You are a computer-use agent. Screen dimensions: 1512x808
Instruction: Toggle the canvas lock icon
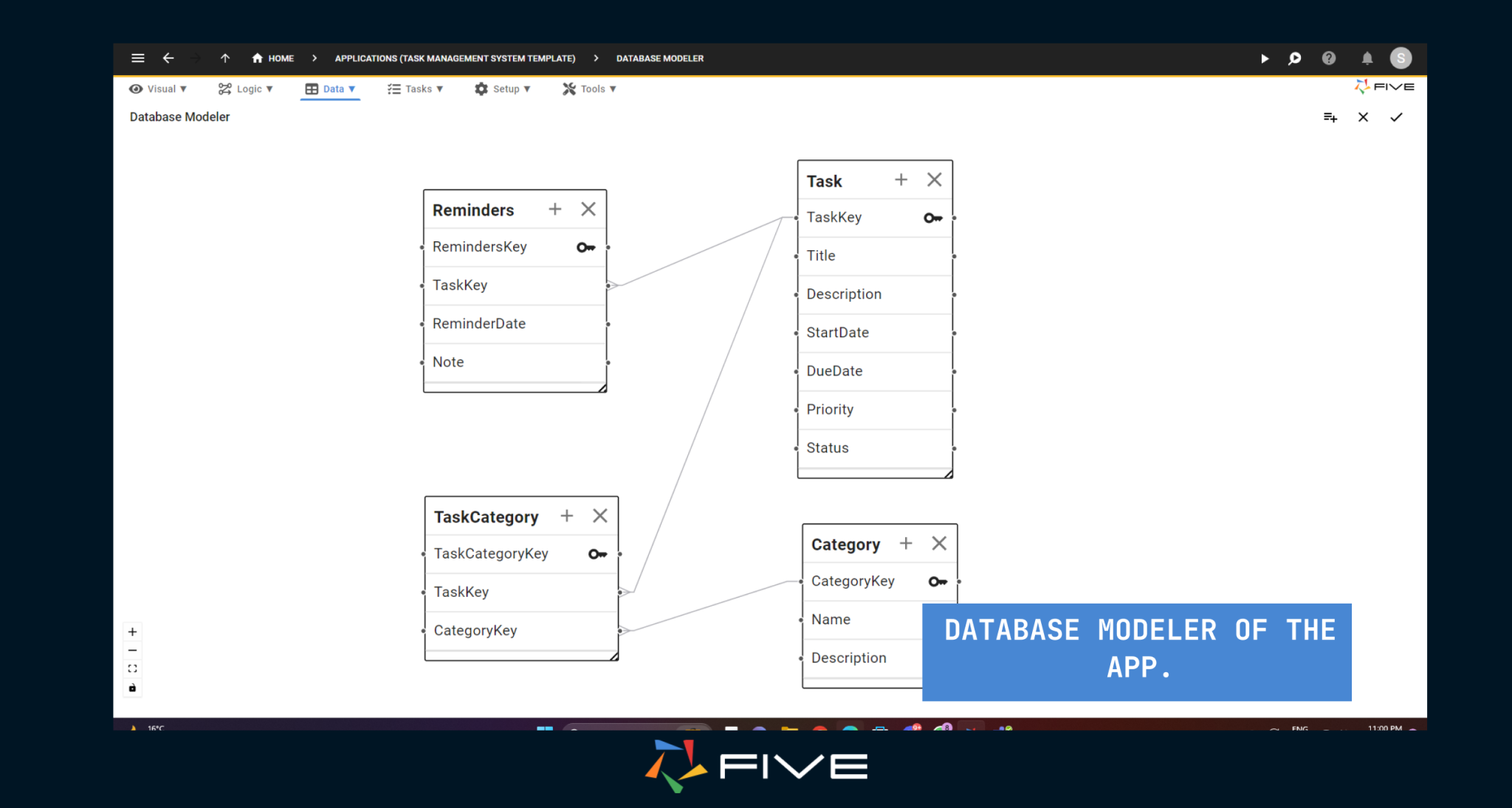tap(132, 687)
